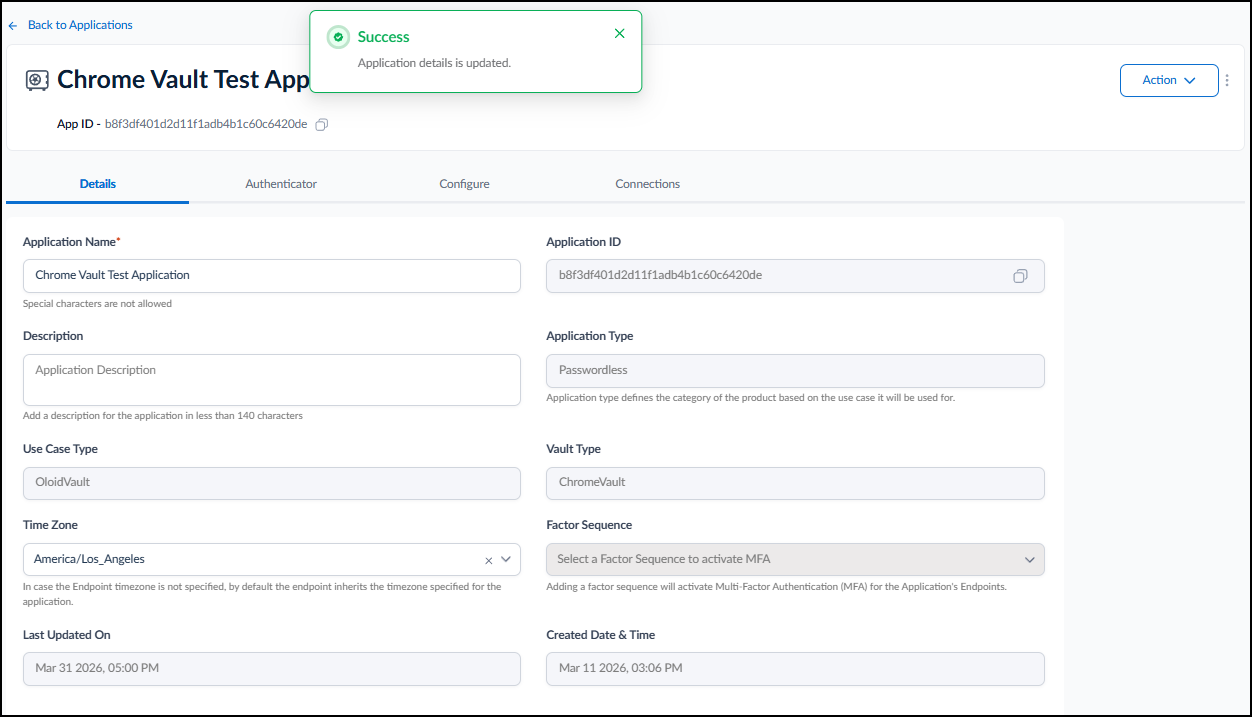Click the Chrome Vault Test App heading
The width and height of the screenshot is (1252, 717).
pos(183,80)
